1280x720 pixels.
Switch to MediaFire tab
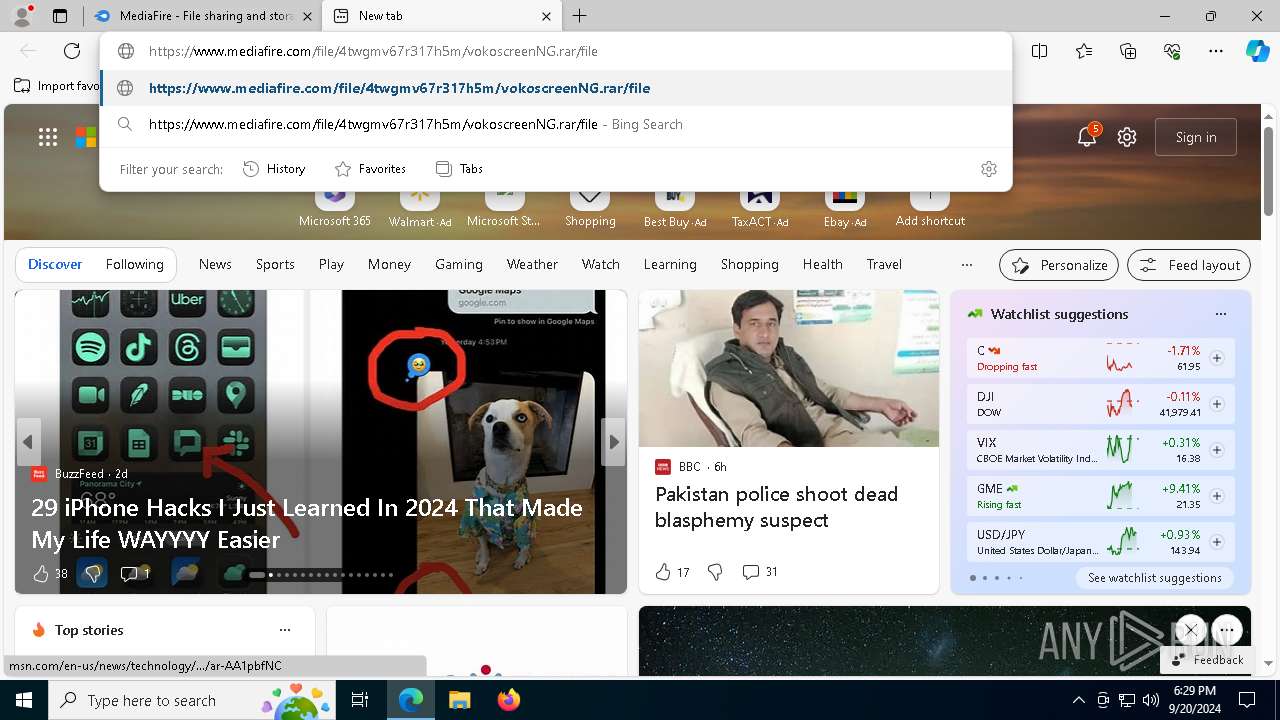201,16
